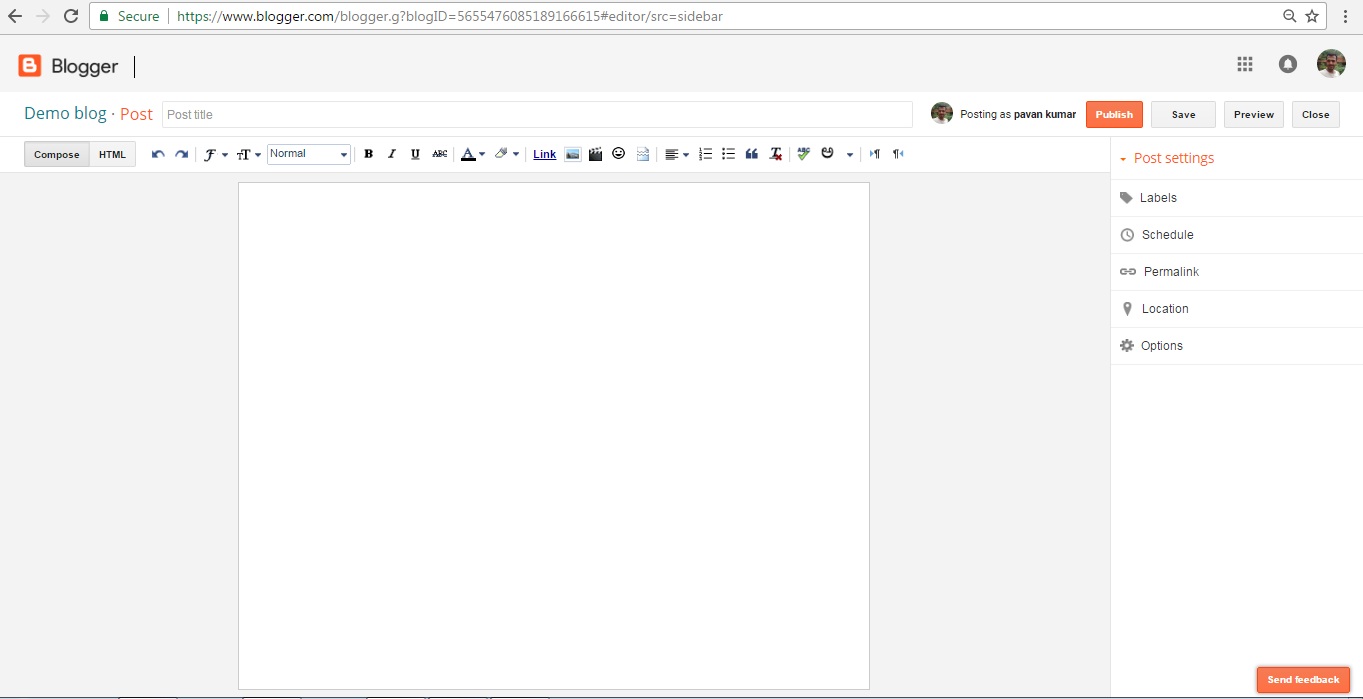Click the browser address bar URL
This screenshot has width=1363, height=699.
click(x=450, y=16)
